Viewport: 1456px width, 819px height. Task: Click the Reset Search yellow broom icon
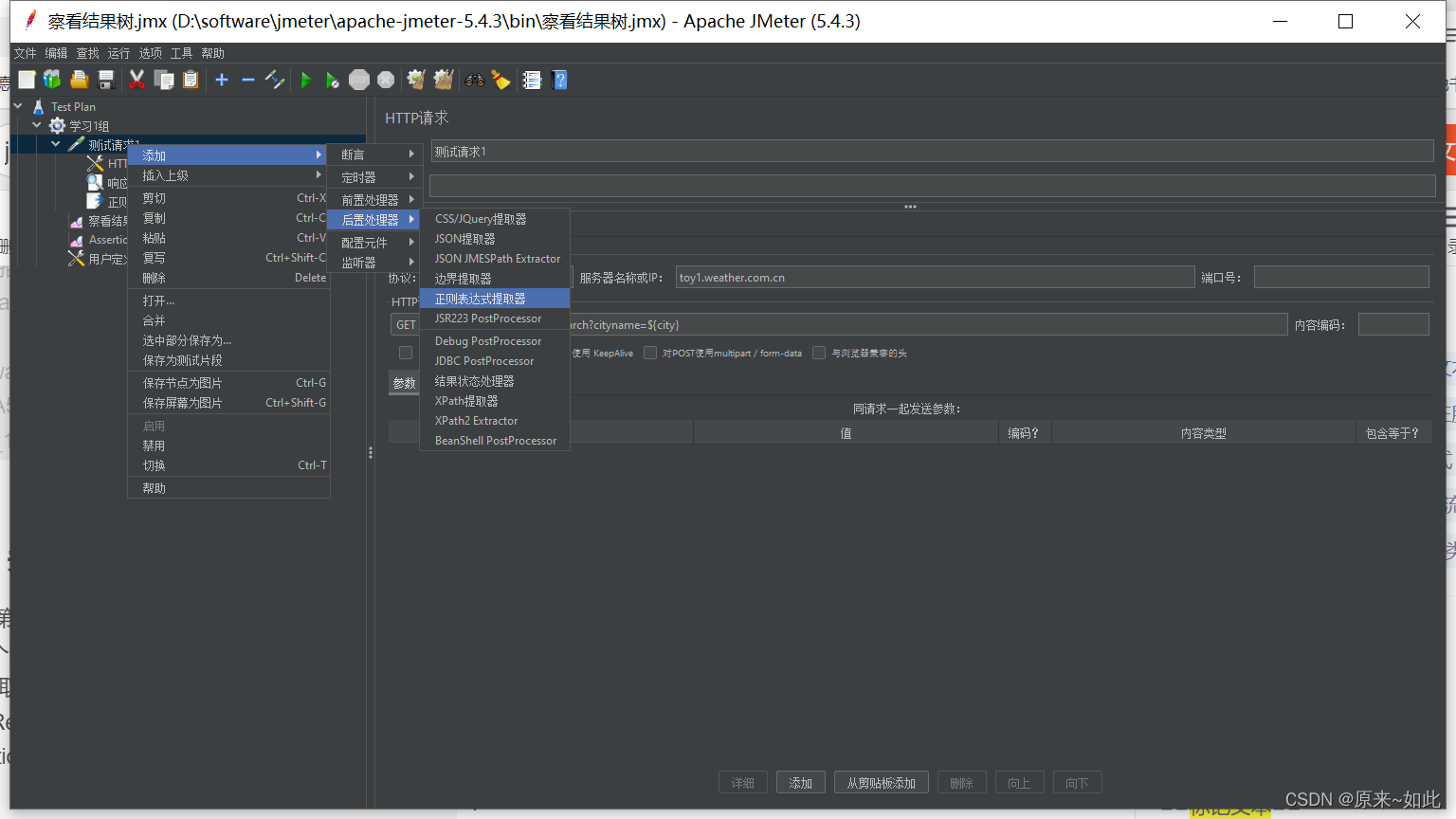(501, 81)
